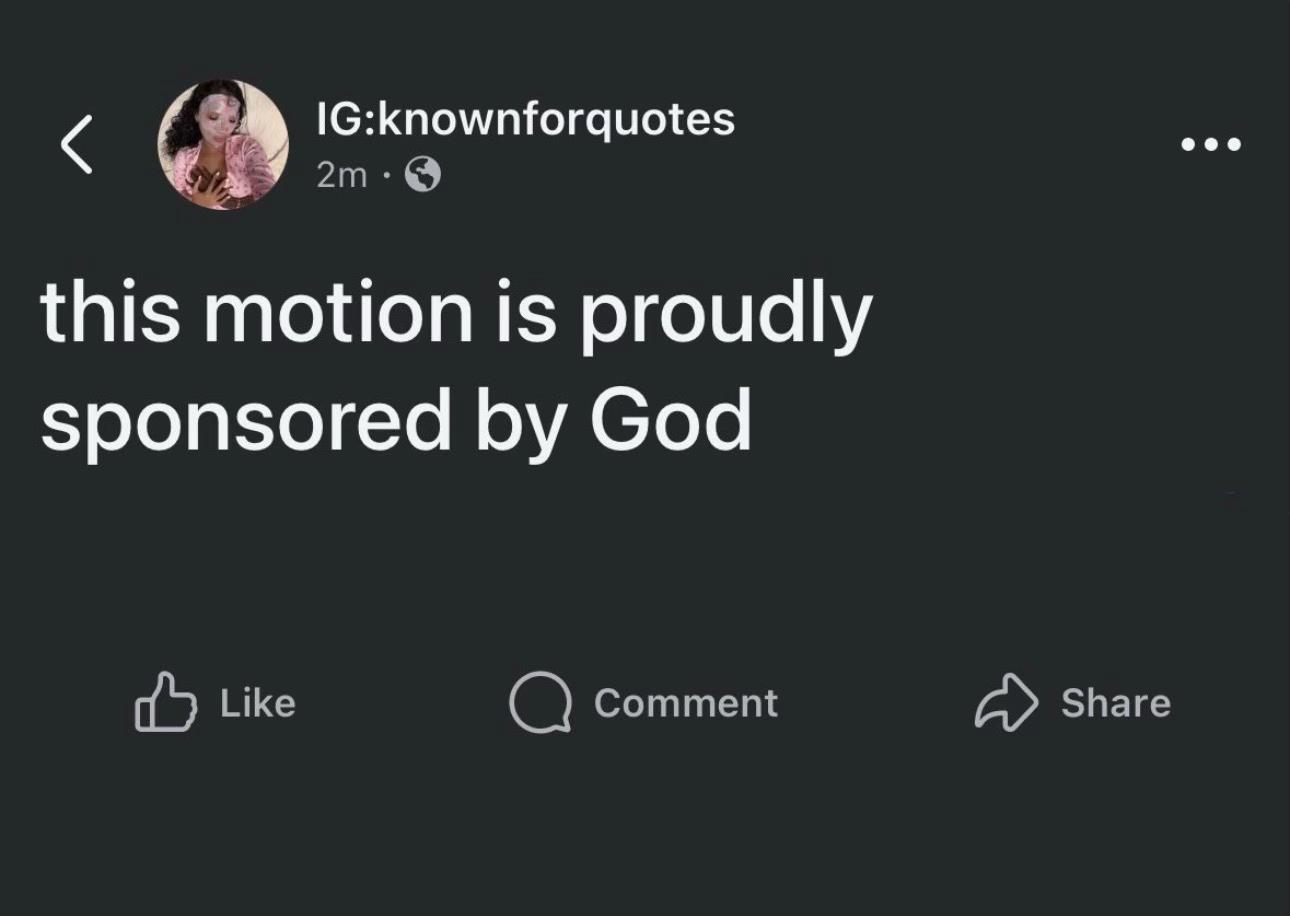
Task: Open the IG:knownforquotes profile picture
Action: (223, 145)
